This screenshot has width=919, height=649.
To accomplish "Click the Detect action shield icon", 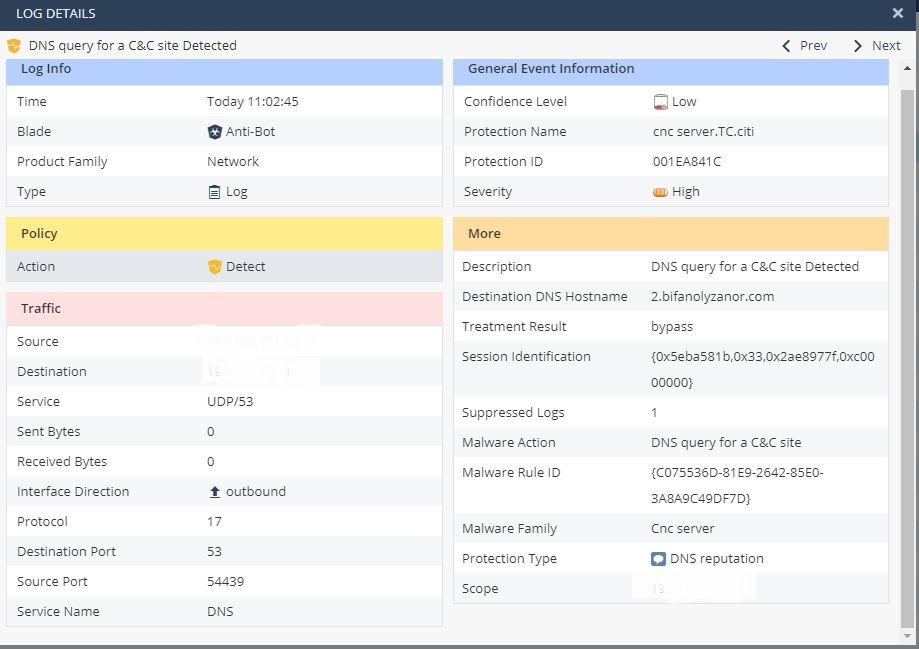I will (x=214, y=267).
